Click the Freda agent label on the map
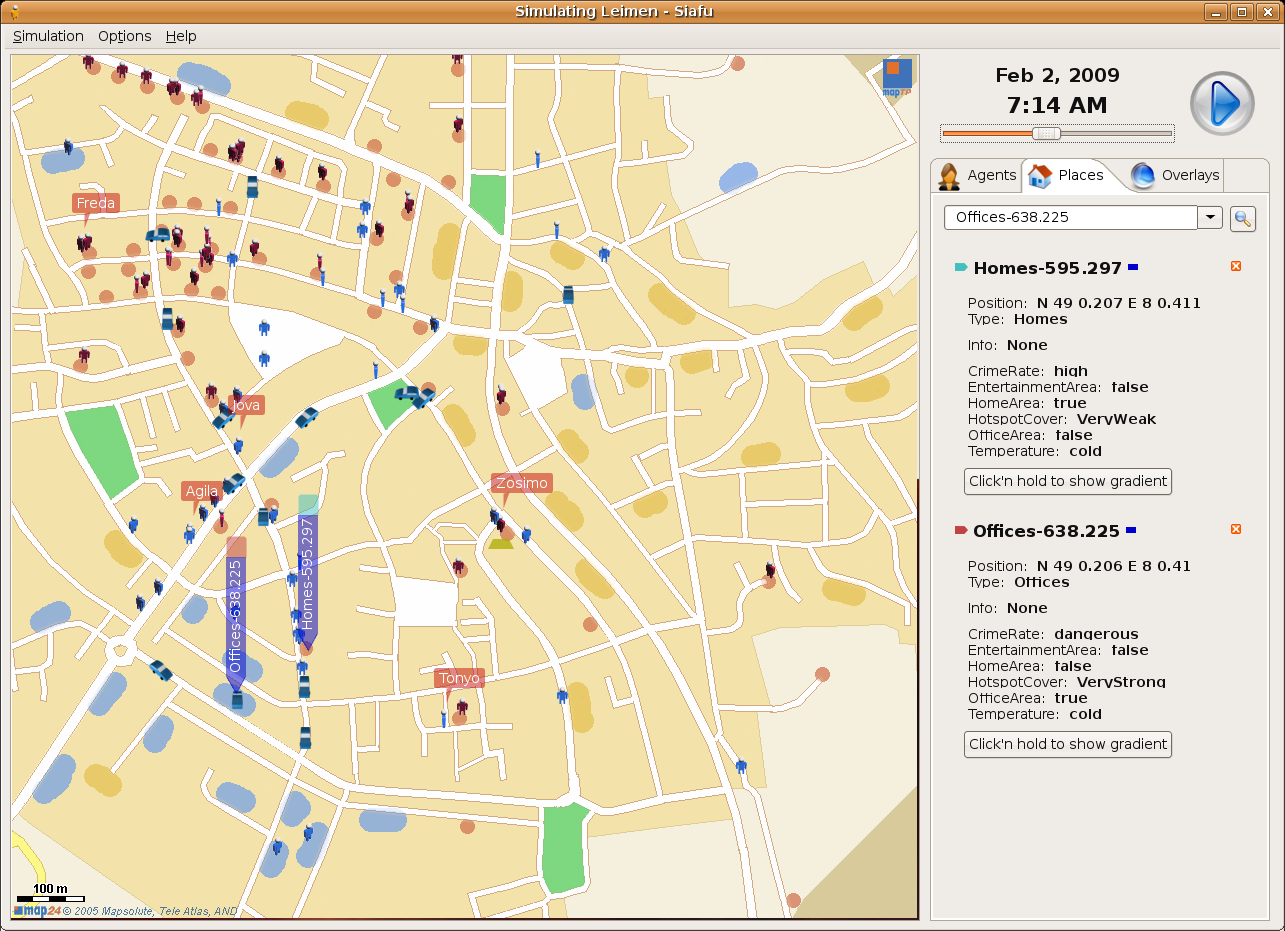Viewport: 1285px width, 931px height. coord(96,203)
